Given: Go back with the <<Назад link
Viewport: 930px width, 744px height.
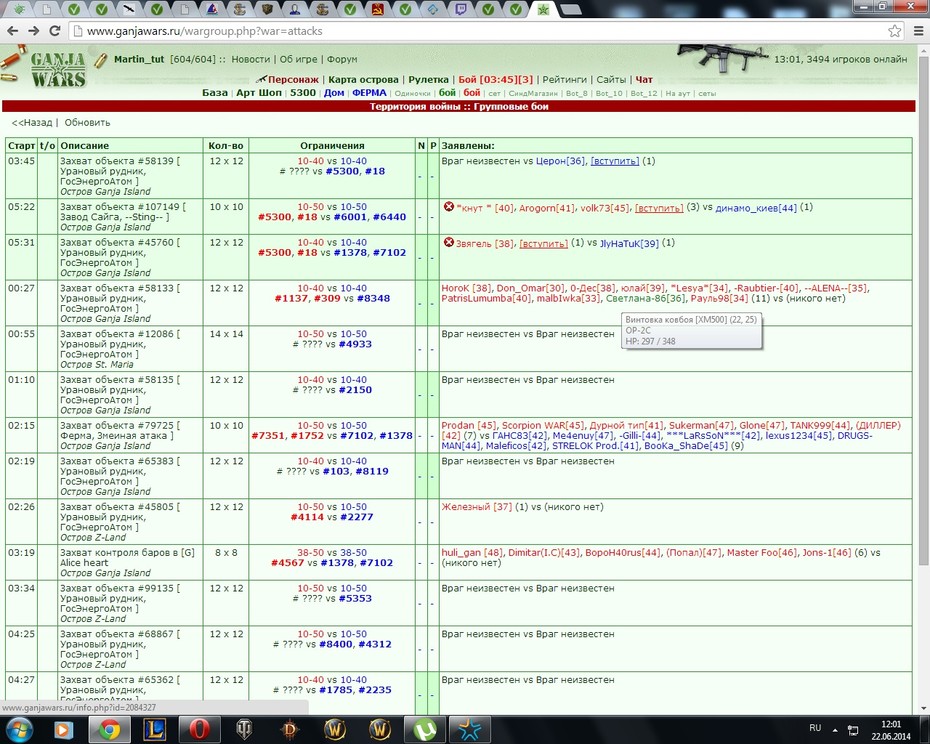Looking at the screenshot, I should click(32, 123).
